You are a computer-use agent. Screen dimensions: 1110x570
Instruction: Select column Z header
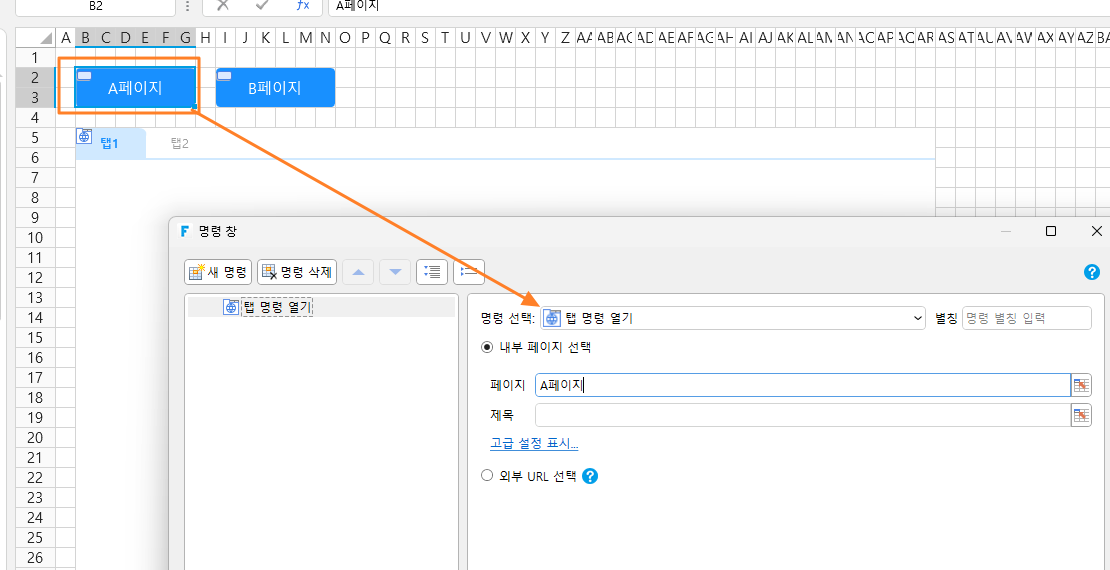[x=565, y=38]
